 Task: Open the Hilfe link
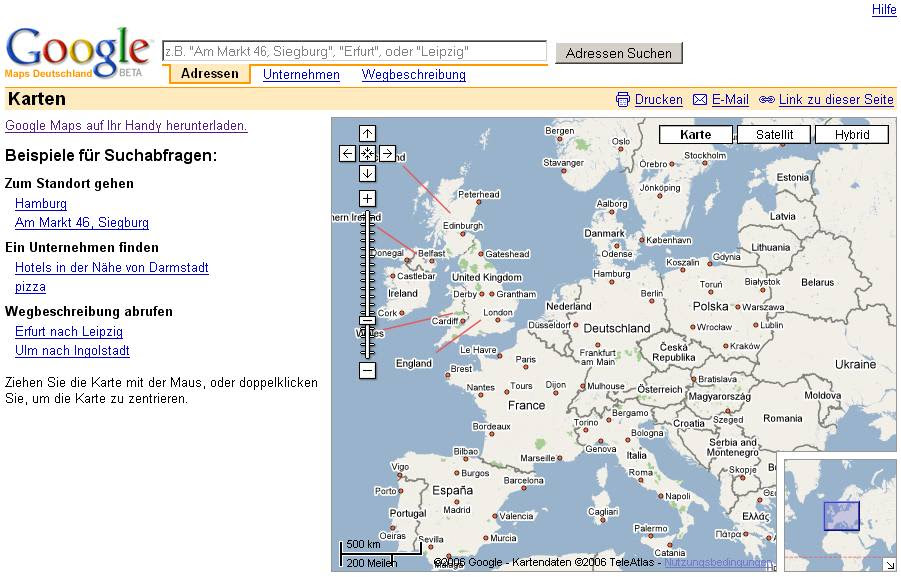pos(884,9)
